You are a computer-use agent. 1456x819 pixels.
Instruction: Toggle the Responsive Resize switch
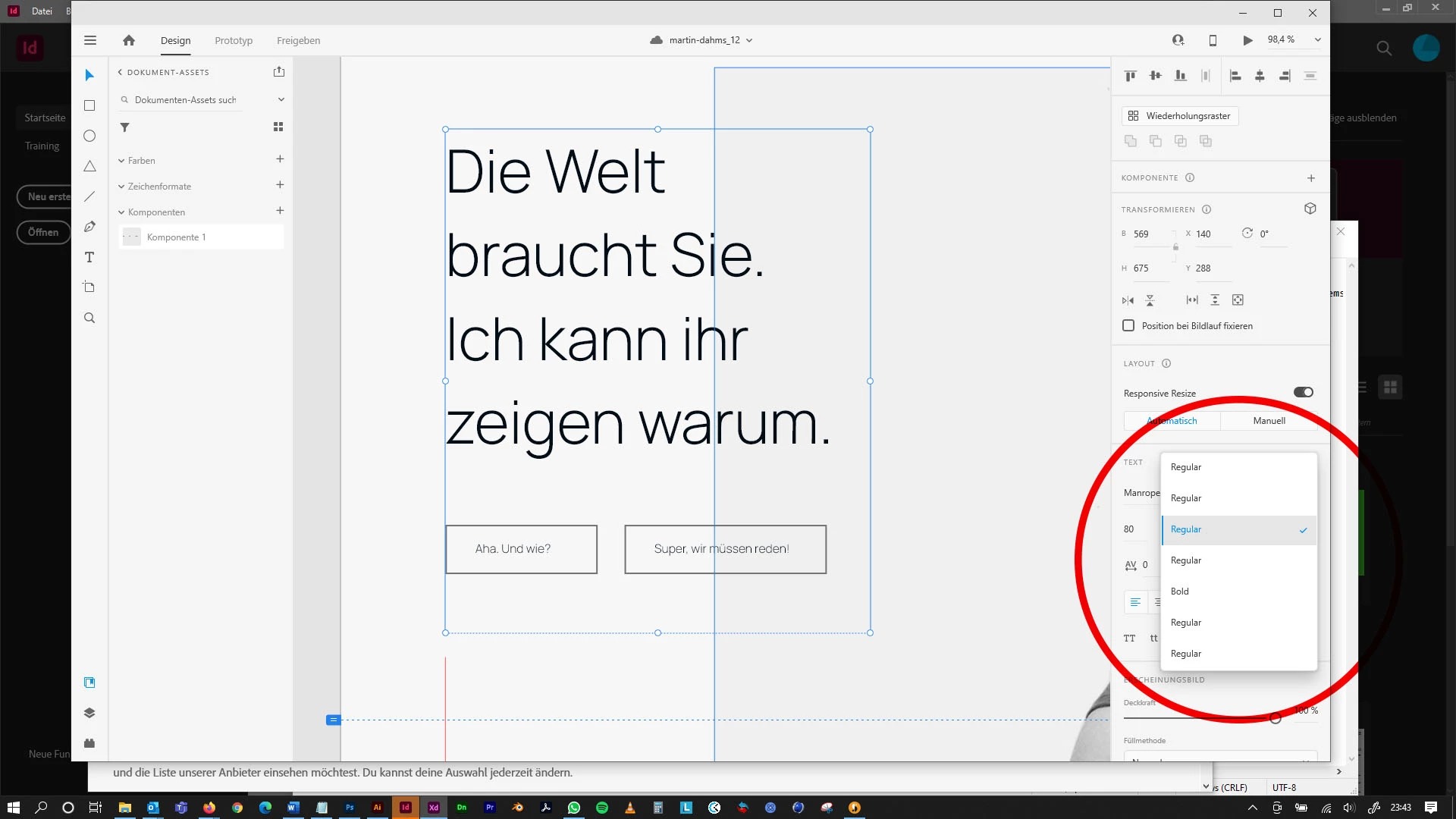[x=1303, y=392]
